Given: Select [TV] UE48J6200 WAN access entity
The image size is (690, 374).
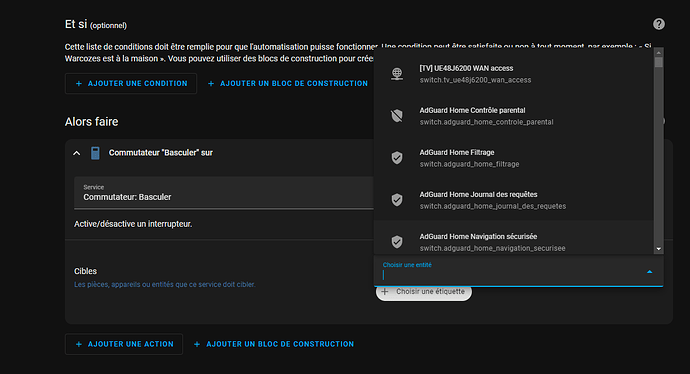Looking at the screenshot, I should pos(514,74).
